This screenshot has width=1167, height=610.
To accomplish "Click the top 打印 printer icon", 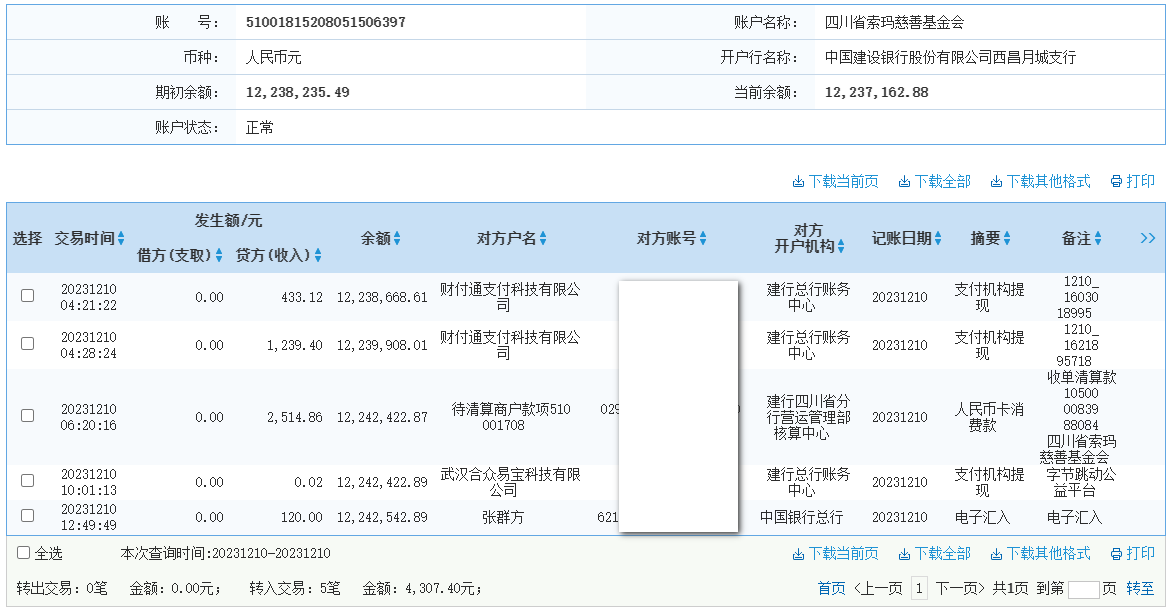I will point(1116,182).
